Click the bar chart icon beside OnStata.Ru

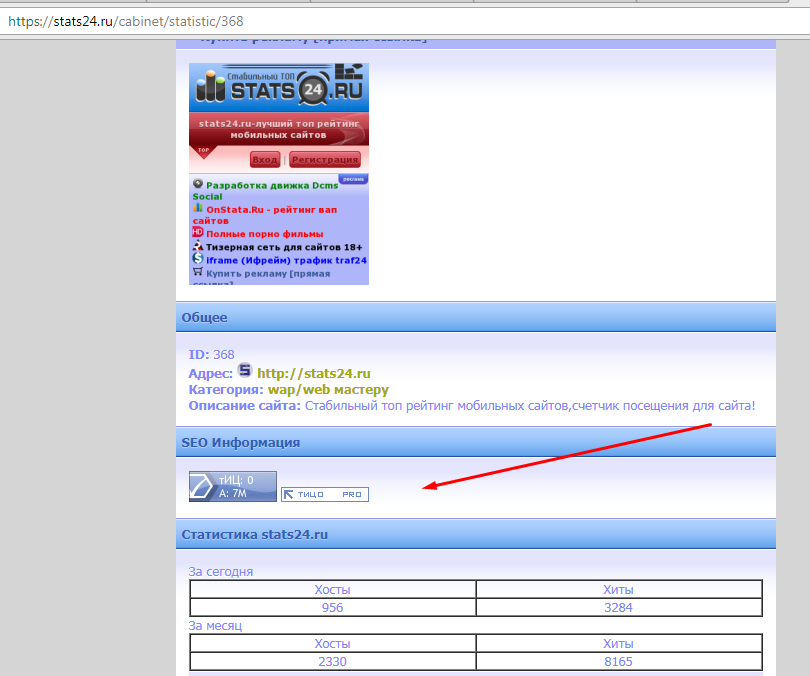pyautogui.click(x=198, y=208)
